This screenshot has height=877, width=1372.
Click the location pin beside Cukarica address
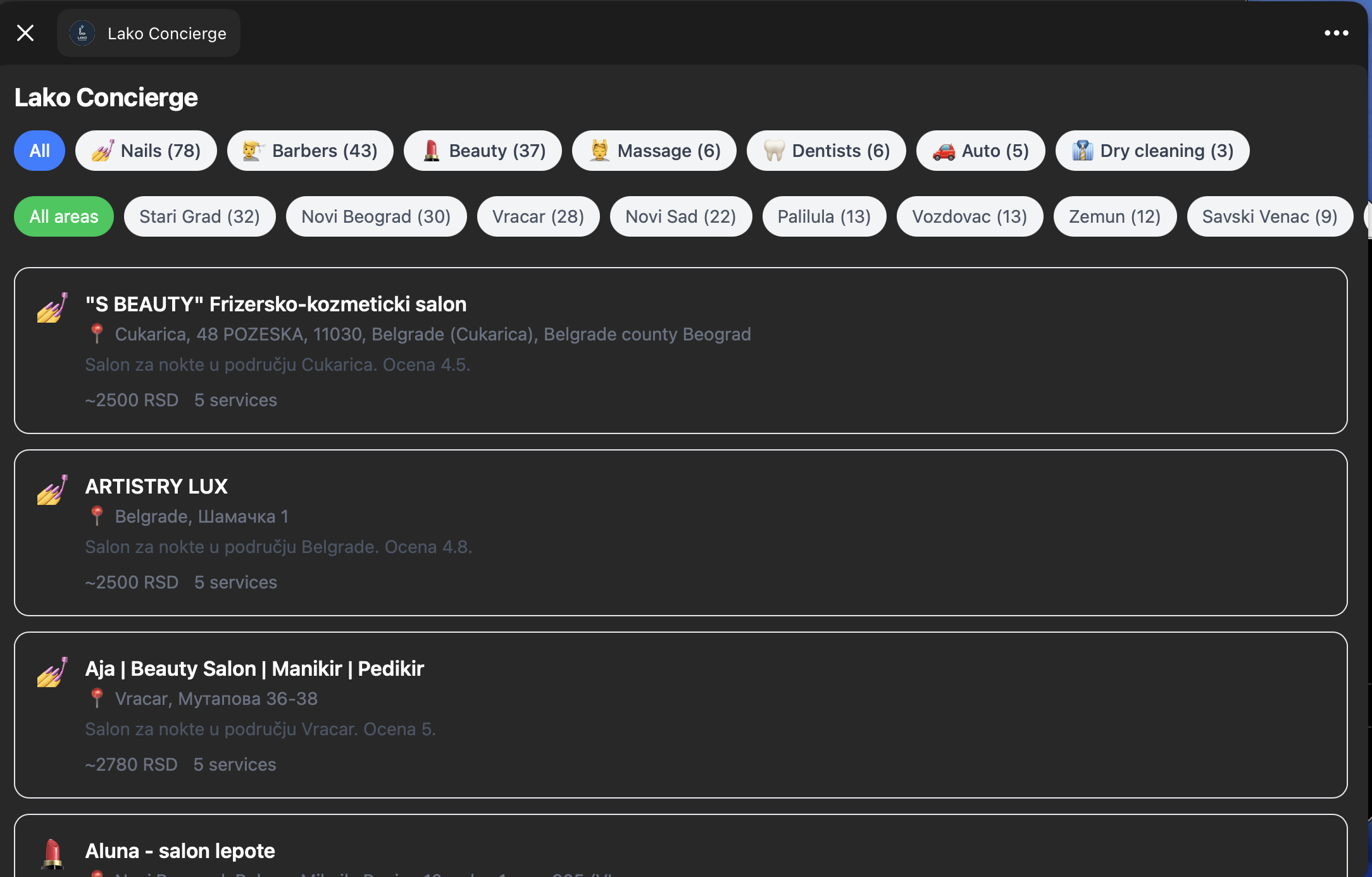[x=97, y=333]
